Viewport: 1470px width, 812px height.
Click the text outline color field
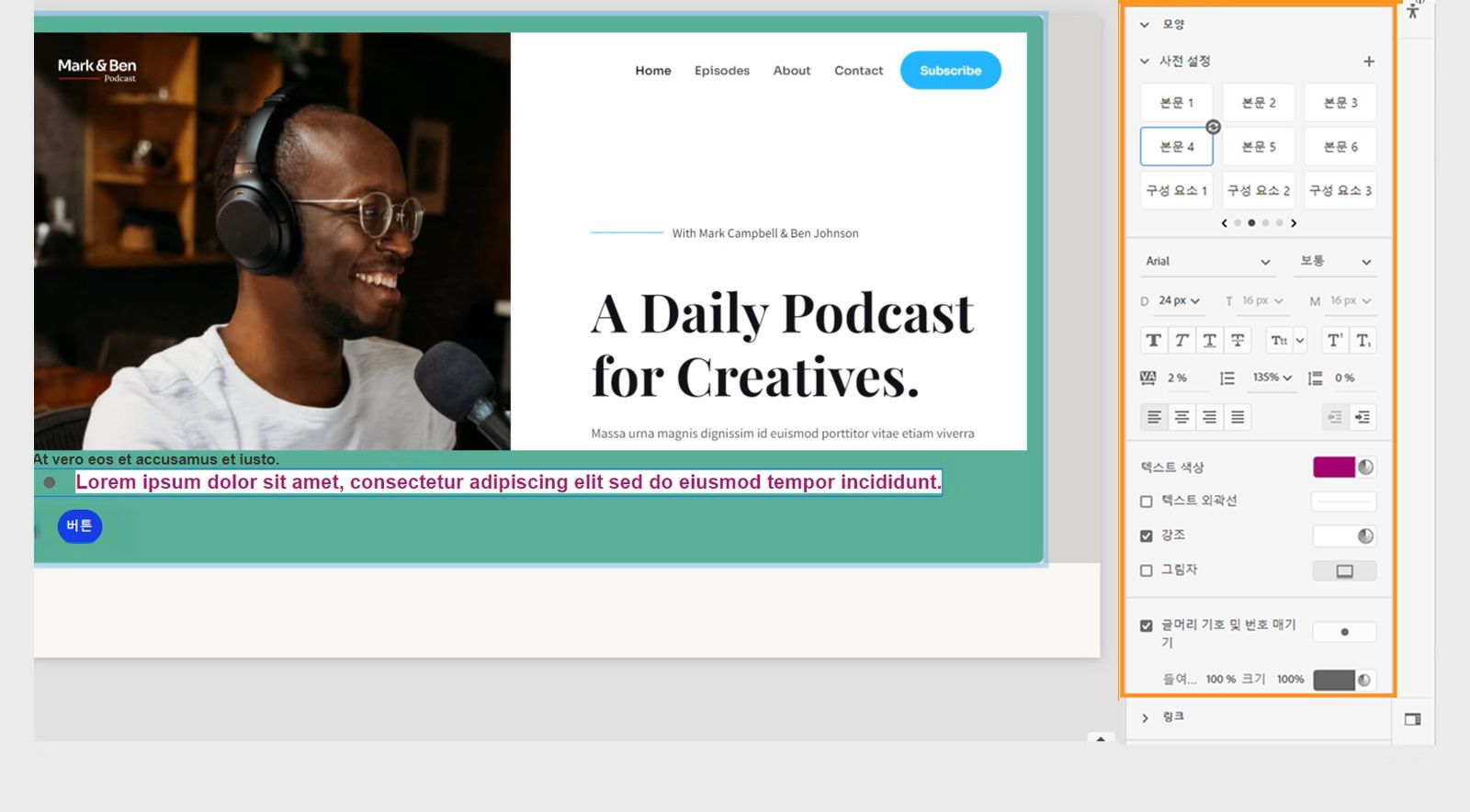(1343, 502)
